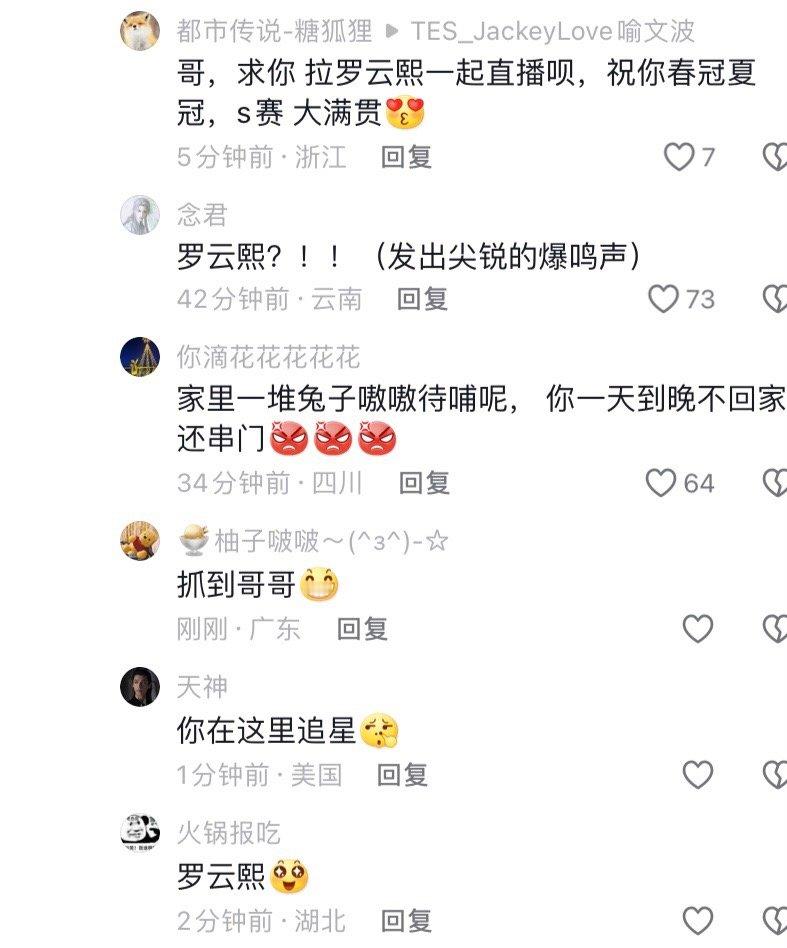Dislike 你滴花花花花花's comment

(775, 482)
